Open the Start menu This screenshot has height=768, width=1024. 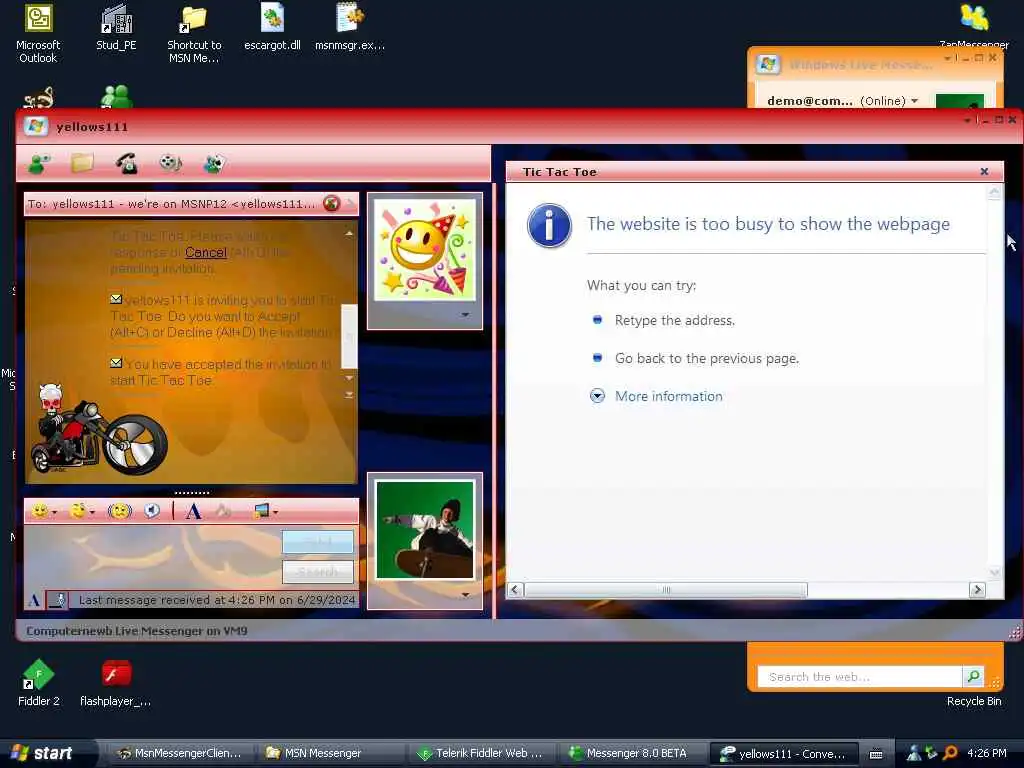43,753
